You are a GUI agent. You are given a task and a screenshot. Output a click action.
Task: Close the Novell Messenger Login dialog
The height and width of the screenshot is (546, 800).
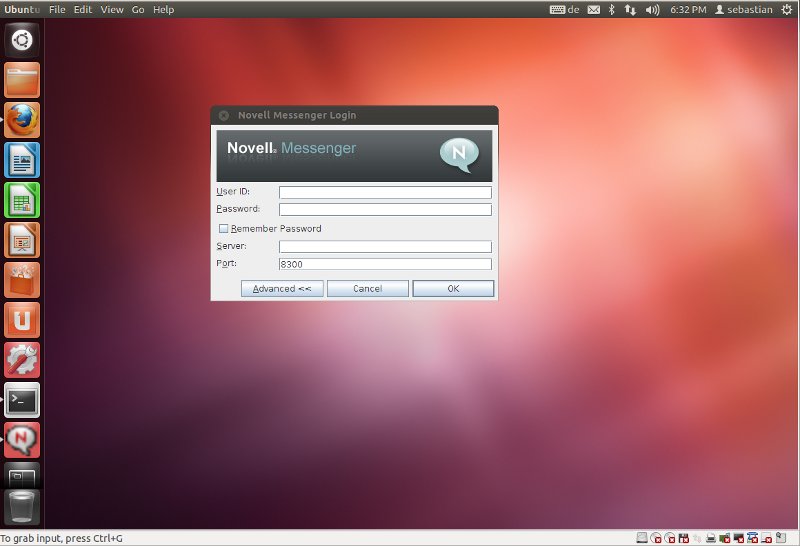tap(223, 115)
